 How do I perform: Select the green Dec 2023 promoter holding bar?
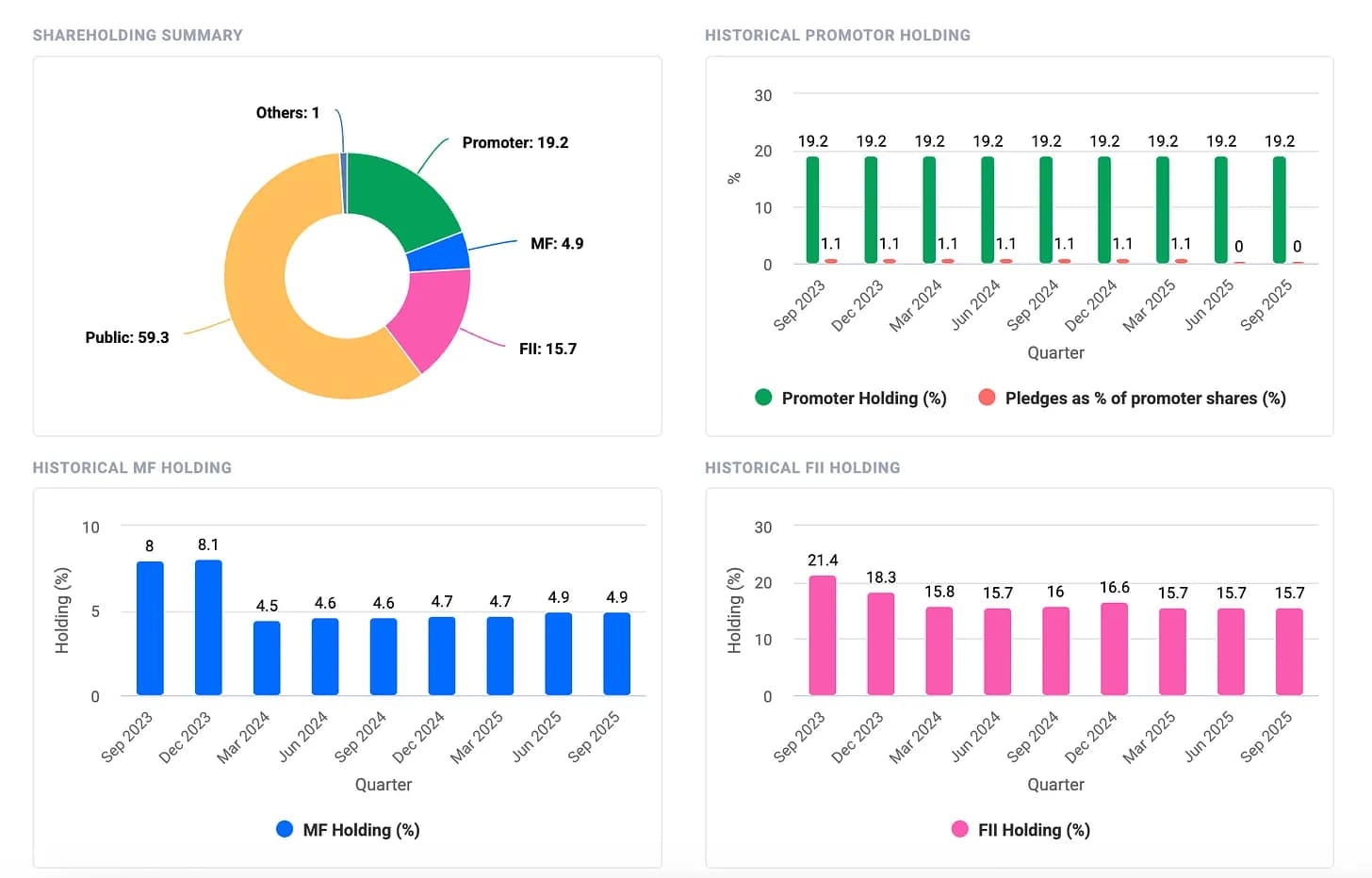pos(872,209)
